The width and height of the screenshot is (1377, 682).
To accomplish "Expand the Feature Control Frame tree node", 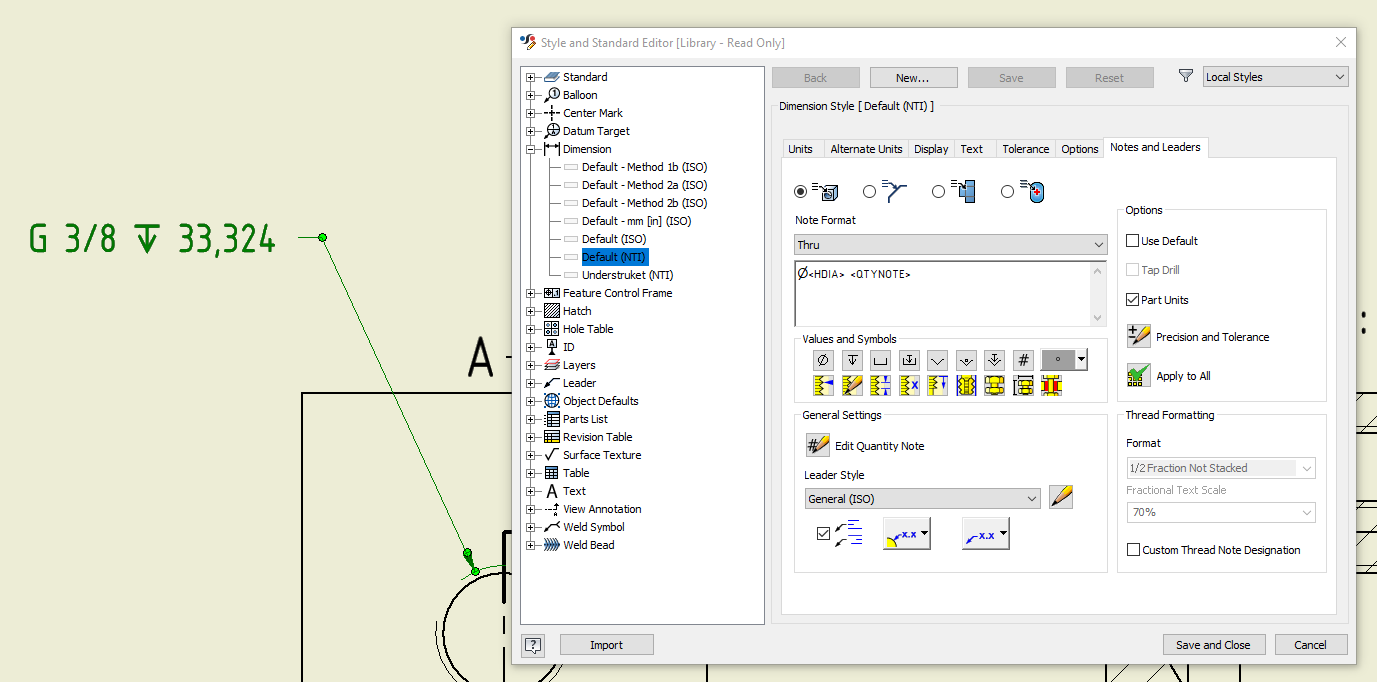I will coord(530,293).
